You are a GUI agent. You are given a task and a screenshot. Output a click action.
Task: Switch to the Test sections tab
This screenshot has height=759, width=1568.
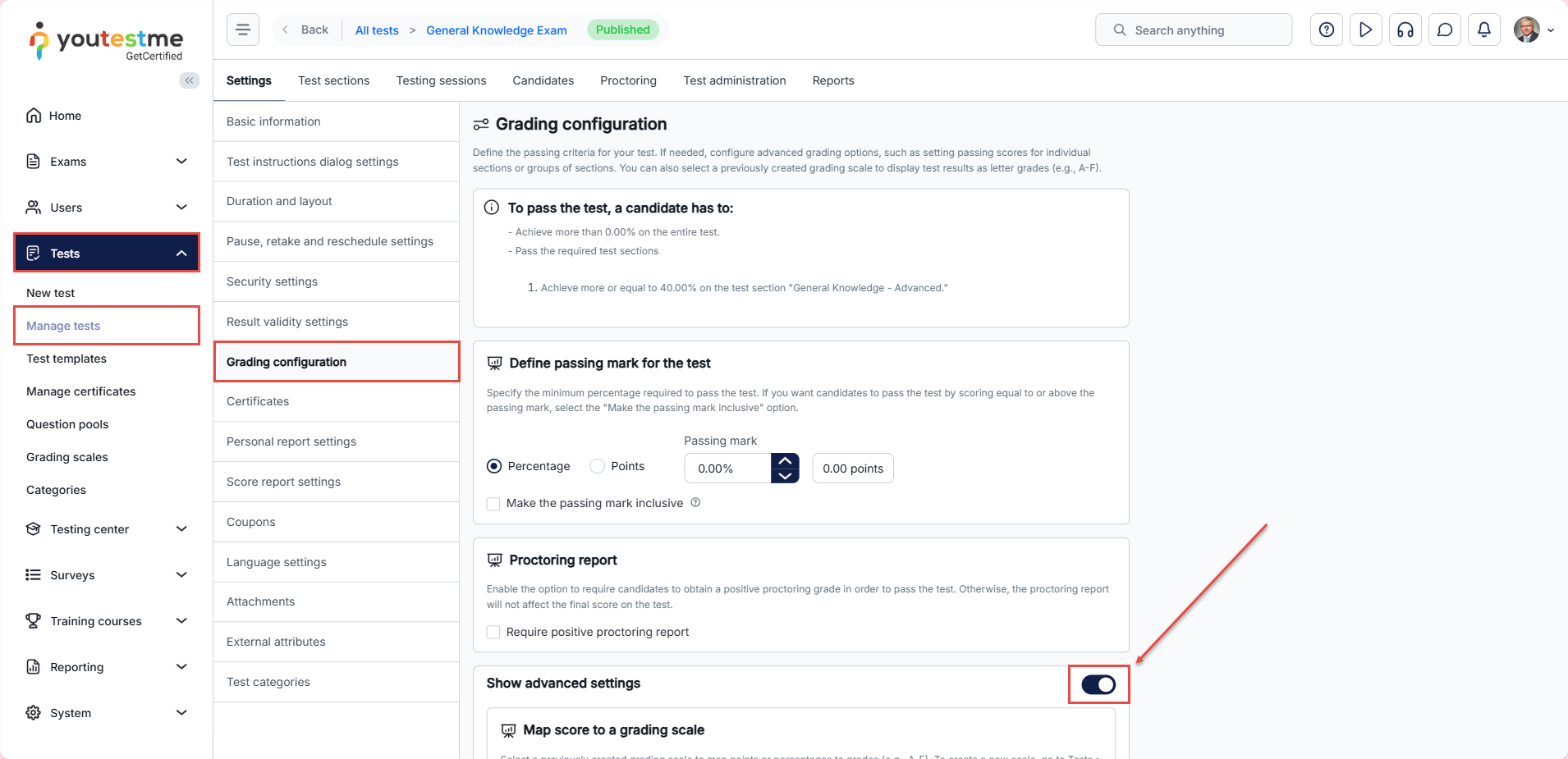[x=333, y=80]
